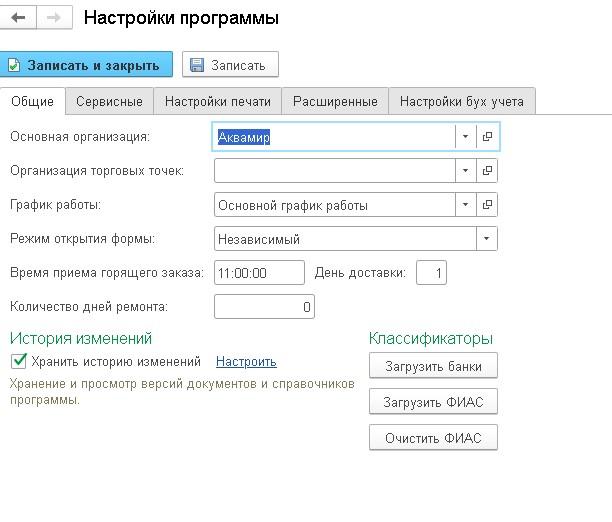Screen dimensions: 612x522
Task: Click the Очистить ФИАС button
Action: [x=433, y=438]
